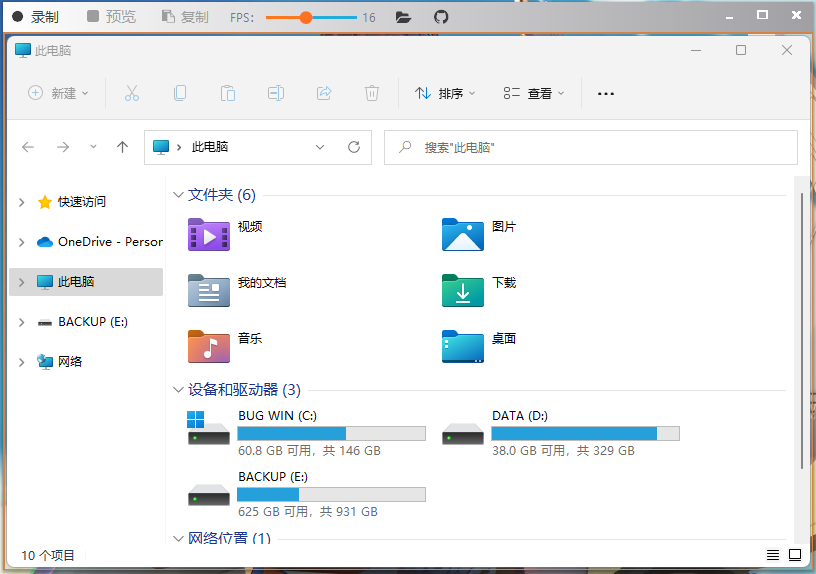The height and width of the screenshot is (574, 816).
Task: Select the 视频 videos folder icon
Action: point(209,235)
